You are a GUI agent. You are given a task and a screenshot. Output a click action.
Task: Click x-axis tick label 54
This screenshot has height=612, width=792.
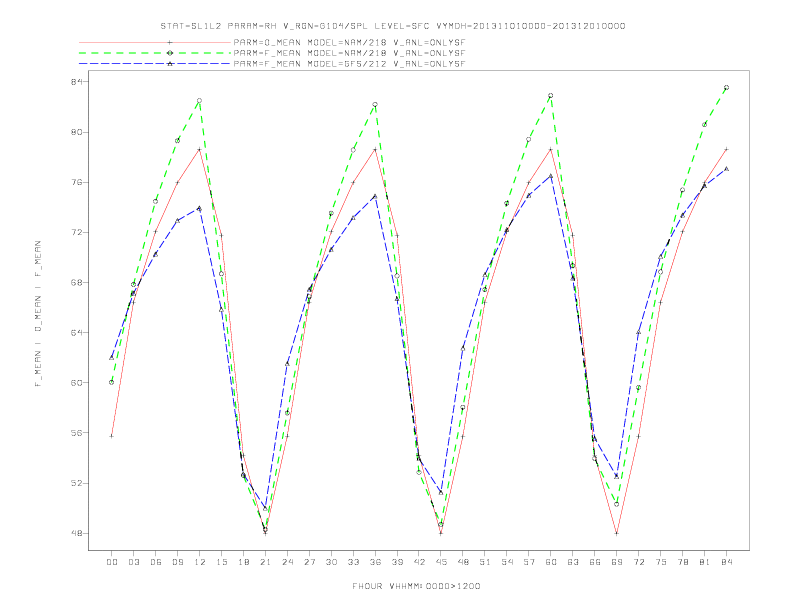click(x=507, y=562)
